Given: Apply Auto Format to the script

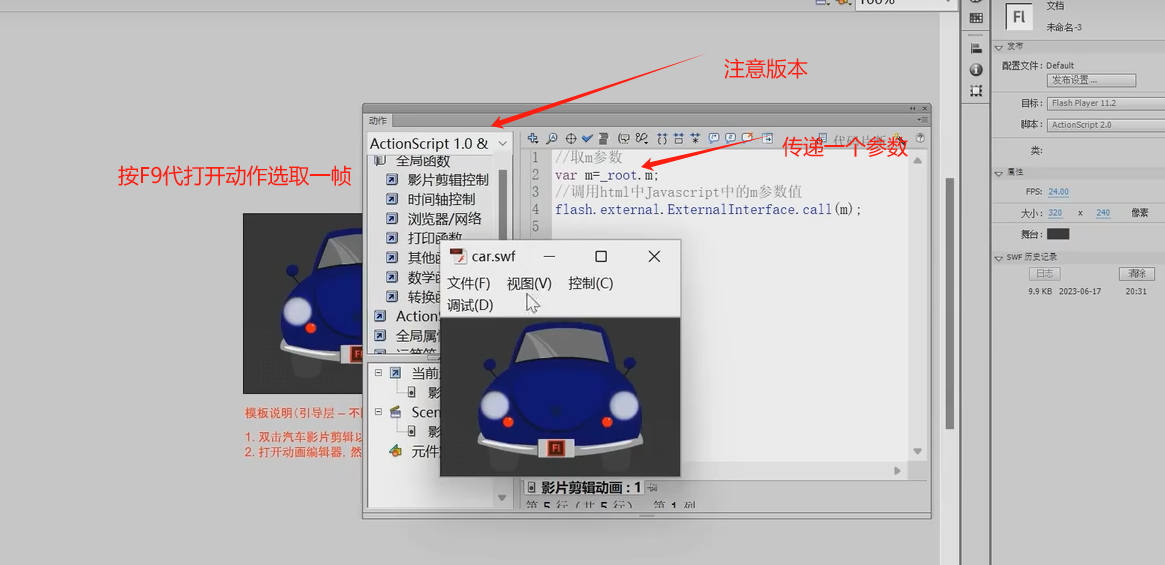Looking at the screenshot, I should (603, 138).
